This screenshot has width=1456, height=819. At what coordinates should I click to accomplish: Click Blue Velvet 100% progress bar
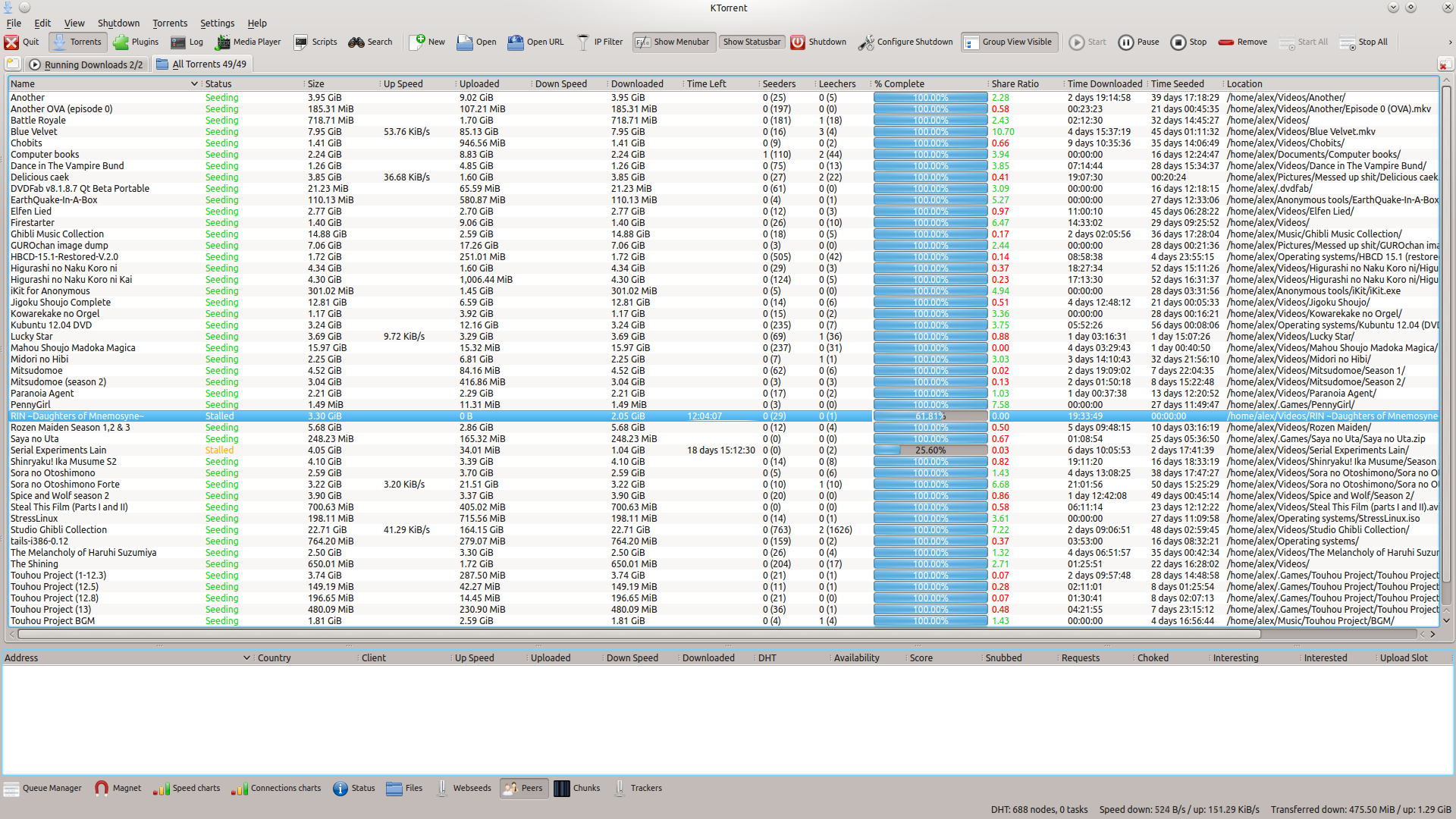click(x=930, y=132)
